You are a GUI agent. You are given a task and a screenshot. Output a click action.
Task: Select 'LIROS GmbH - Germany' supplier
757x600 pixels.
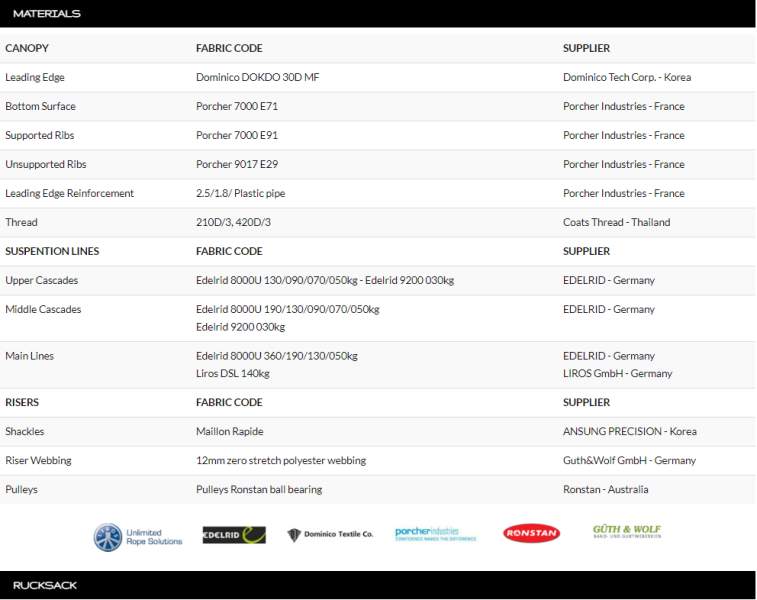tap(617, 373)
